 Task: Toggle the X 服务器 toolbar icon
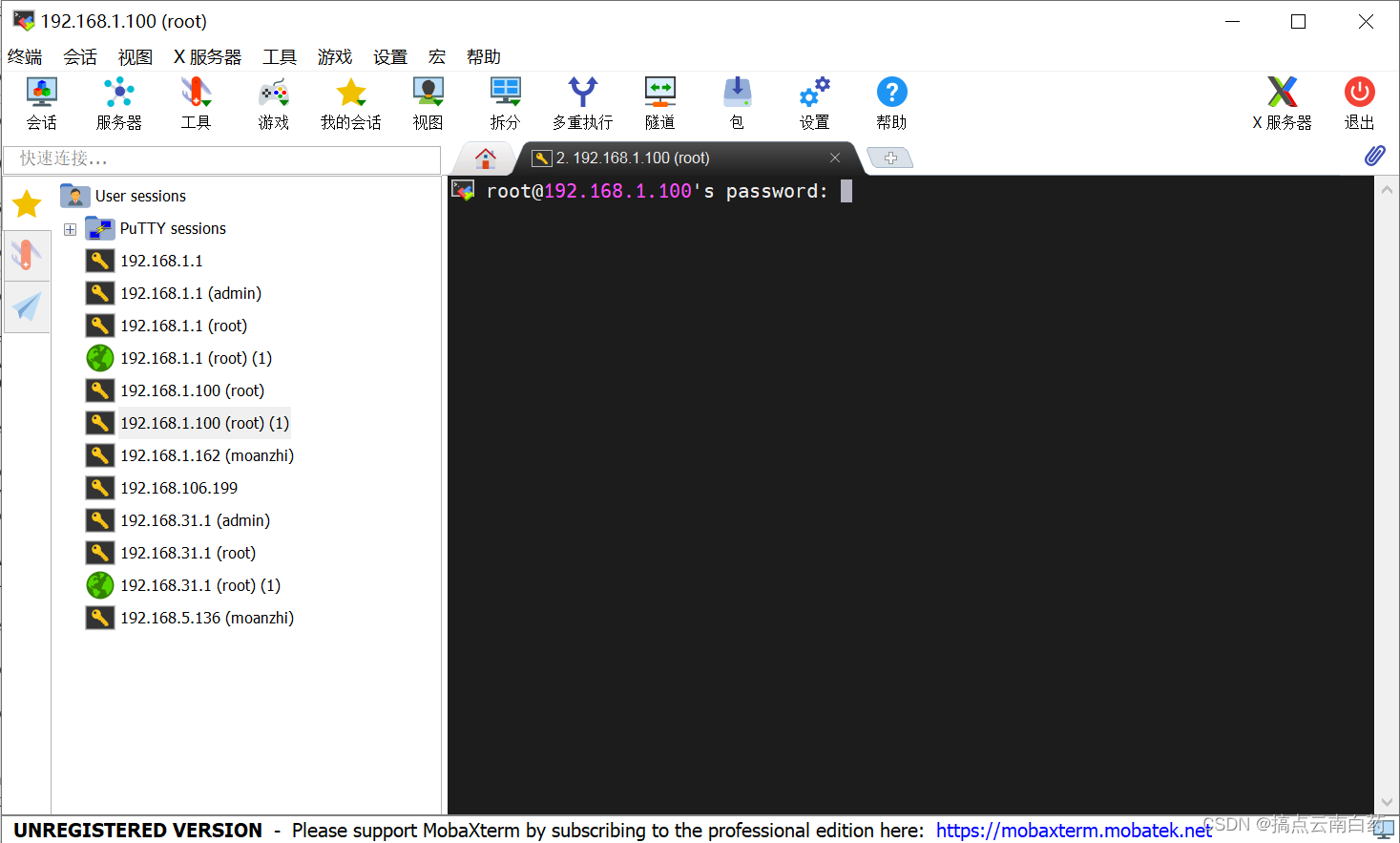1282,103
